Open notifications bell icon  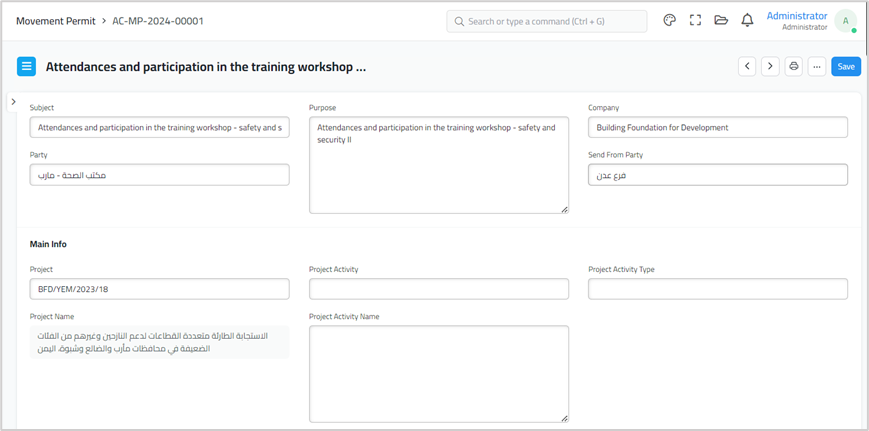click(747, 20)
